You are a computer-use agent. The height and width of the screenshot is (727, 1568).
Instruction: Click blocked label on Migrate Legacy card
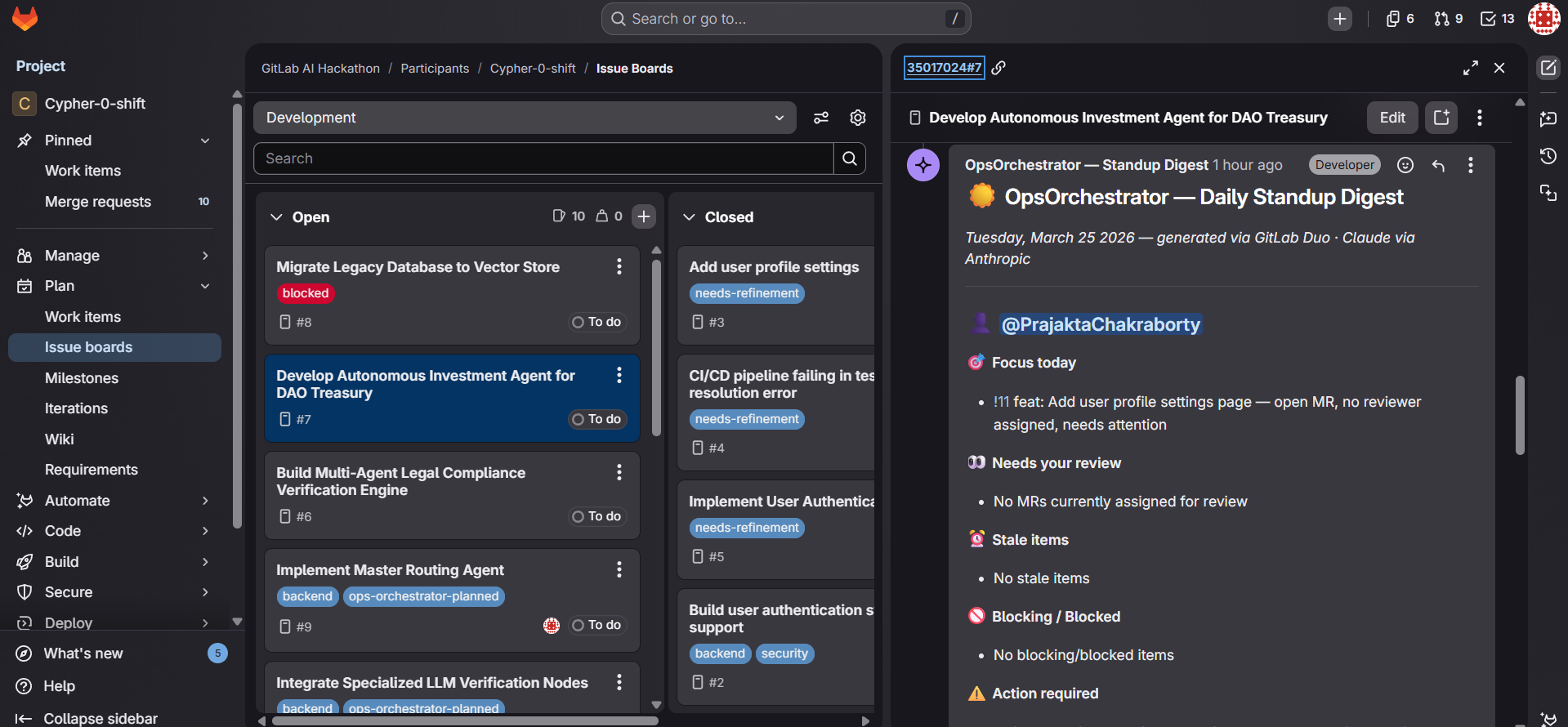pos(306,293)
